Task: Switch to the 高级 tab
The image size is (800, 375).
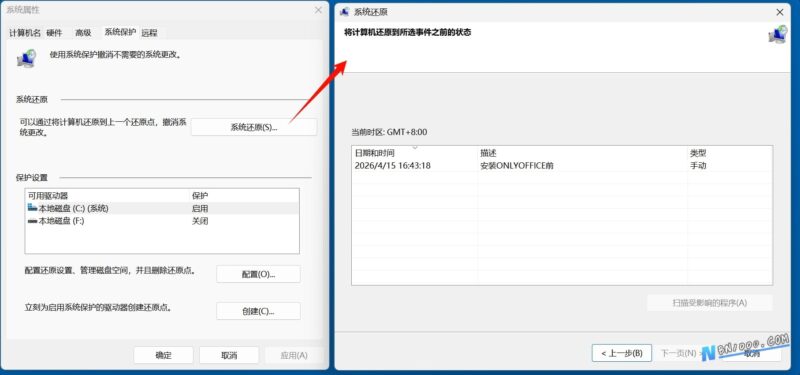Action: pos(83,33)
